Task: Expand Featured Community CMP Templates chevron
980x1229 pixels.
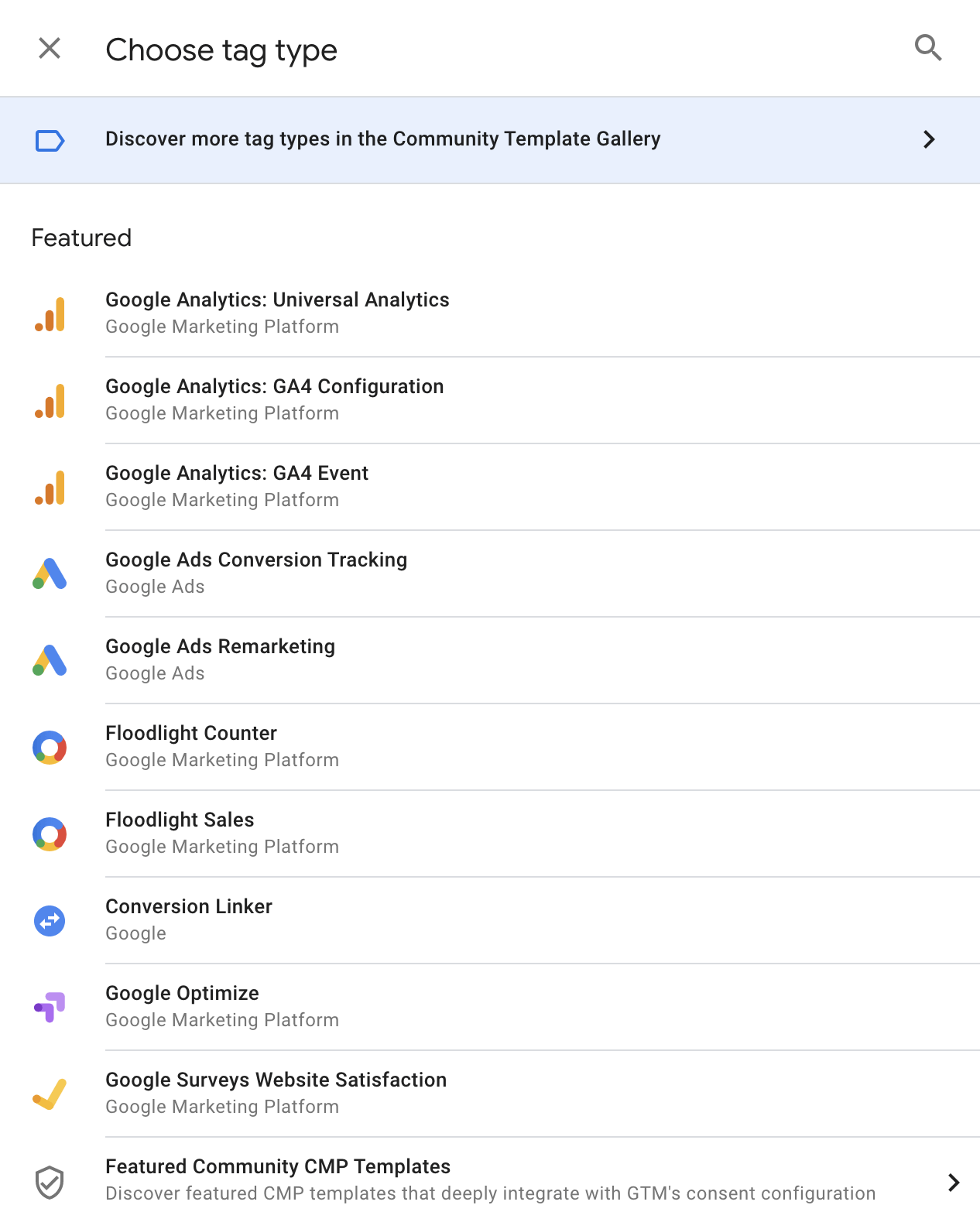Action: coord(954,1182)
